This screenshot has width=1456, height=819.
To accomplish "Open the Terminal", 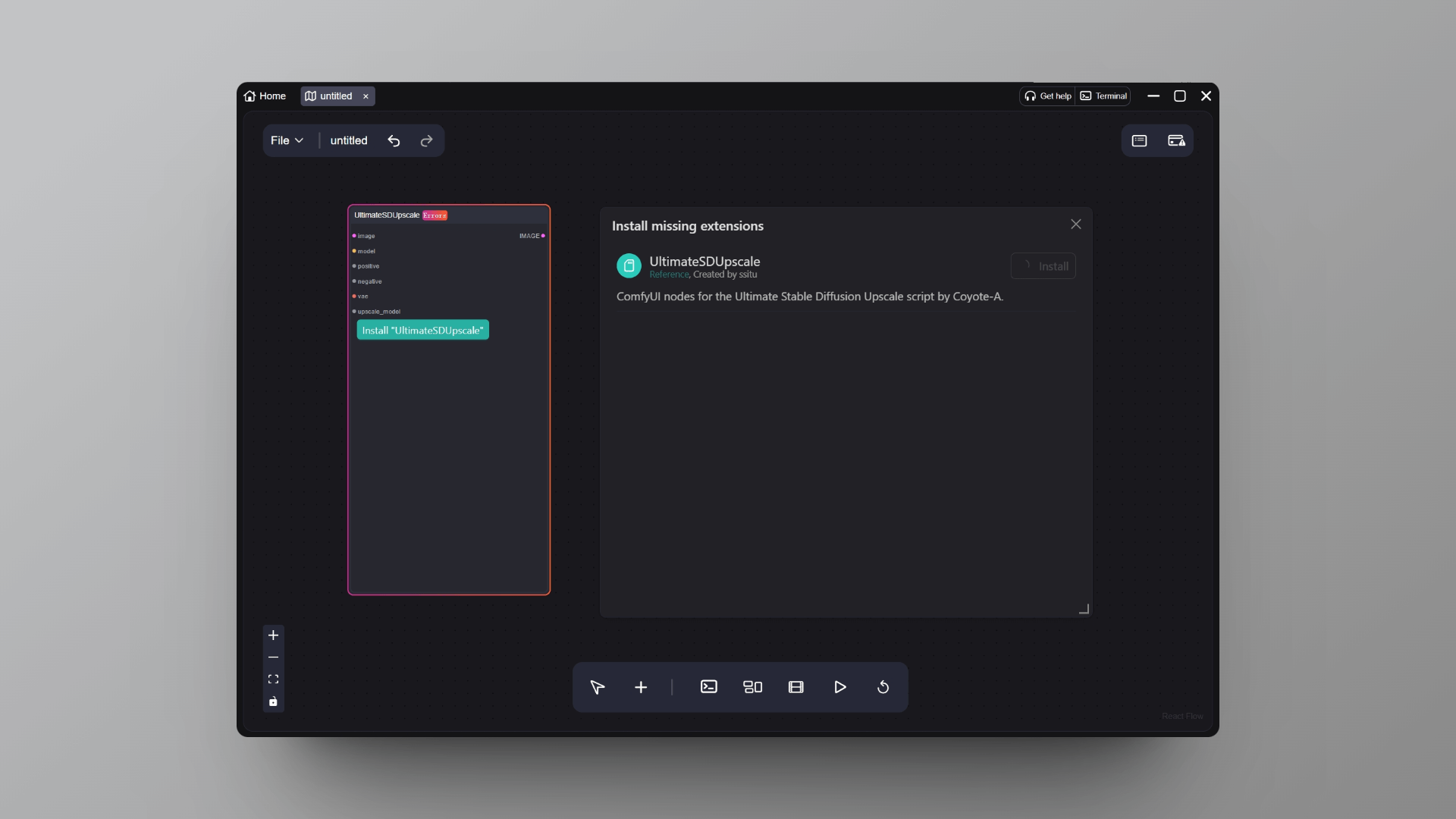I will (x=1103, y=96).
